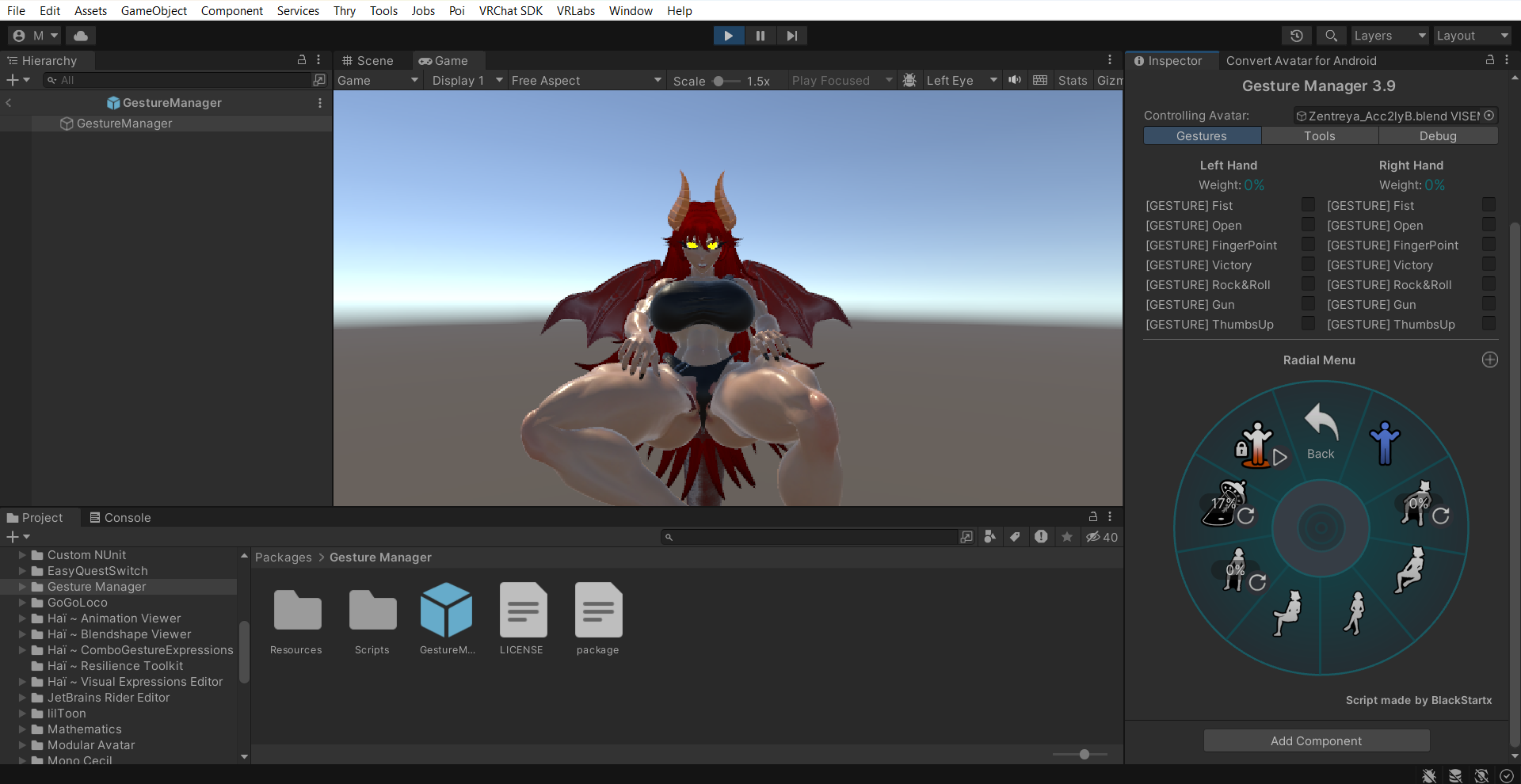Pause play mode
Image resolution: width=1521 pixels, height=784 pixels.
[760, 36]
